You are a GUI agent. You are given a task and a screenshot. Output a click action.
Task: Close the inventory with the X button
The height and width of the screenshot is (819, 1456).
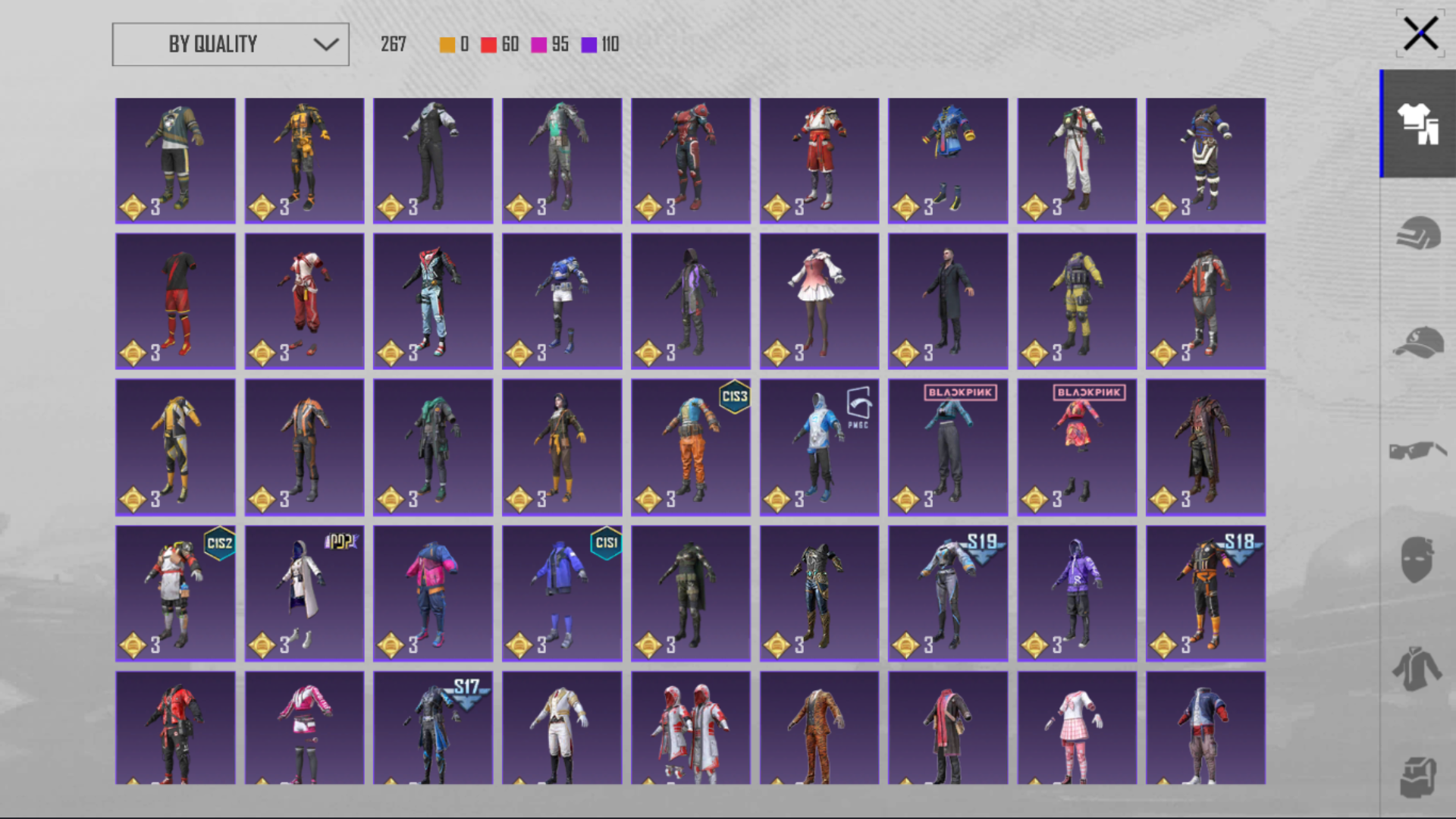(x=1420, y=34)
